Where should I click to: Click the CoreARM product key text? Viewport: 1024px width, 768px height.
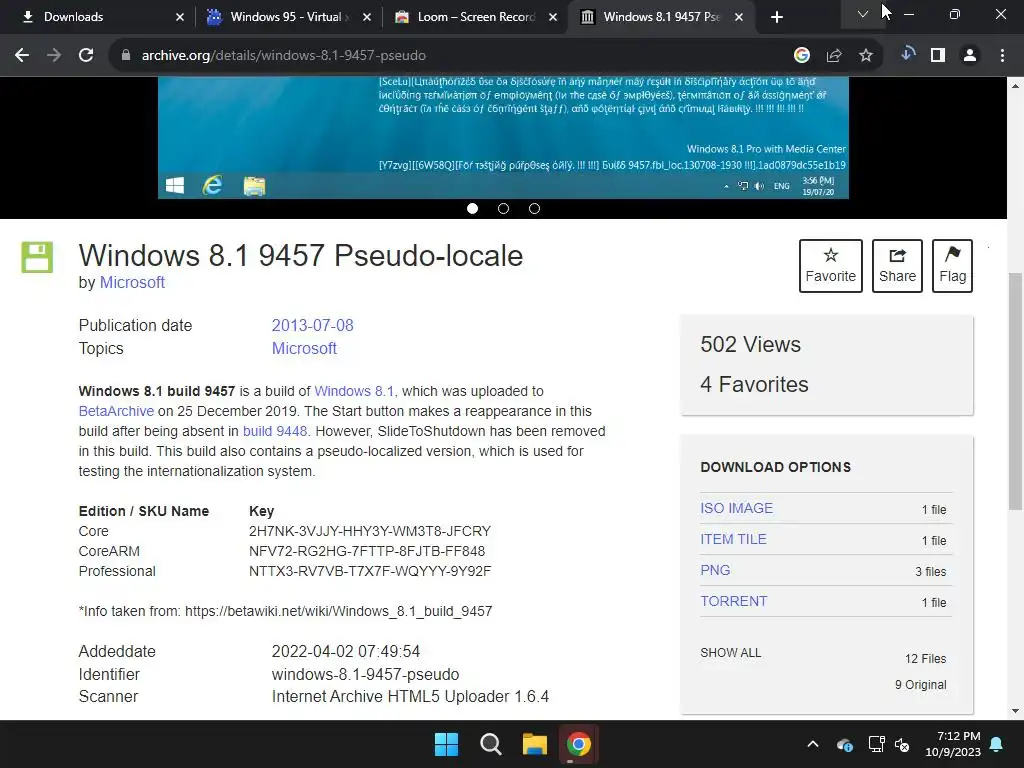point(367,551)
